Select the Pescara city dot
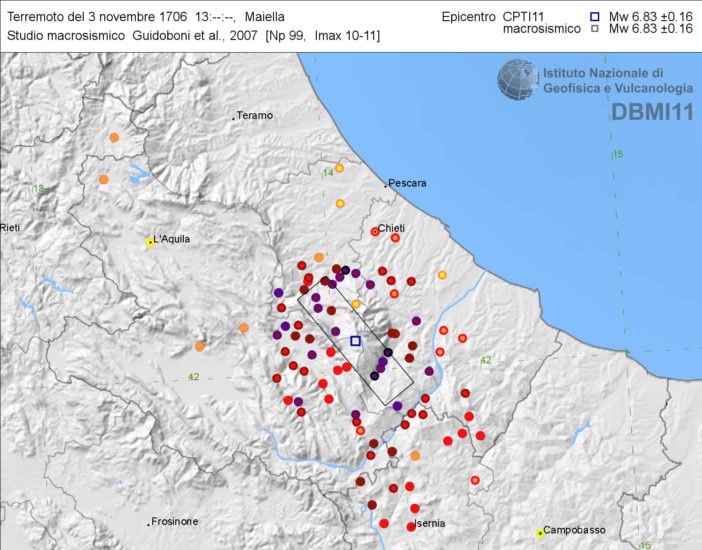The width and height of the screenshot is (702, 550). (x=386, y=185)
